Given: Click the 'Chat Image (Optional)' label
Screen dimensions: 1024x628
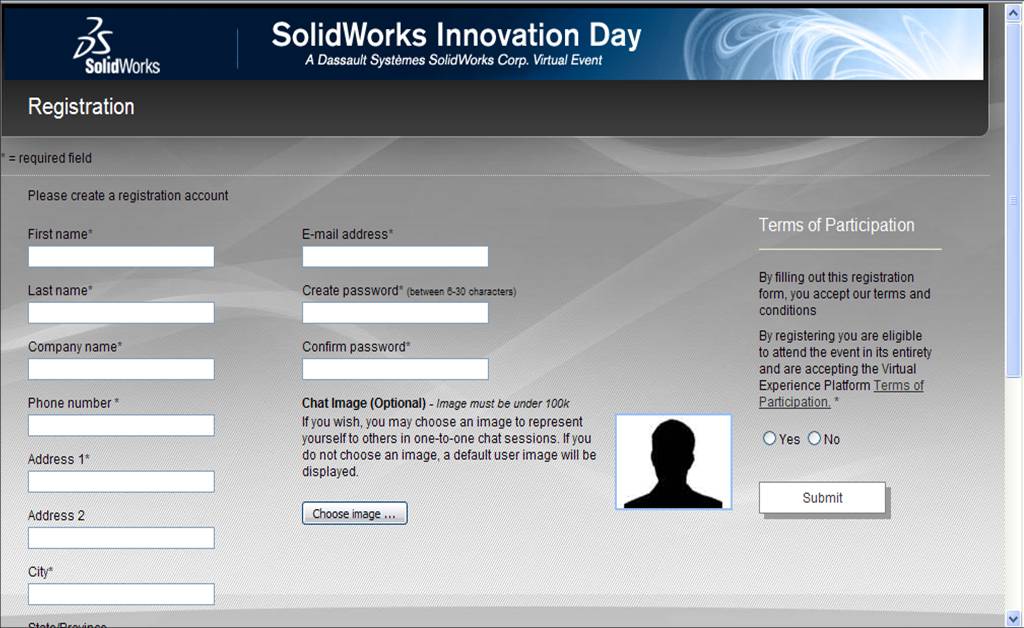Looking at the screenshot, I should [364, 403].
